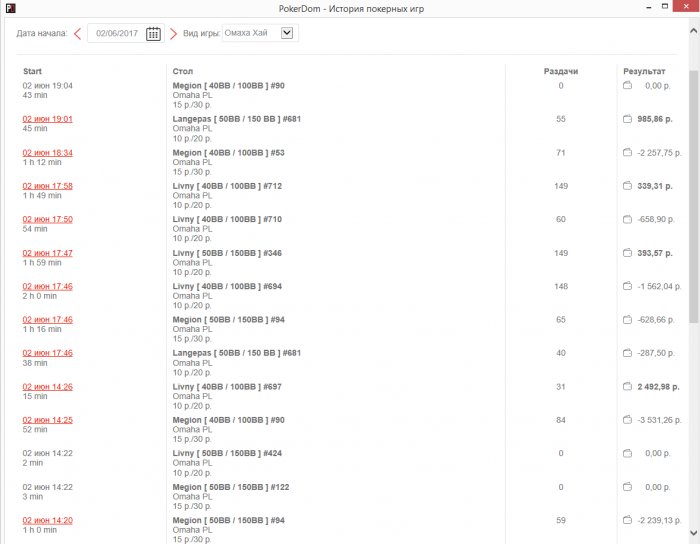This screenshot has width=700, height=544.
Task: Open session link 02 июн 18:34
Action: tap(47, 153)
